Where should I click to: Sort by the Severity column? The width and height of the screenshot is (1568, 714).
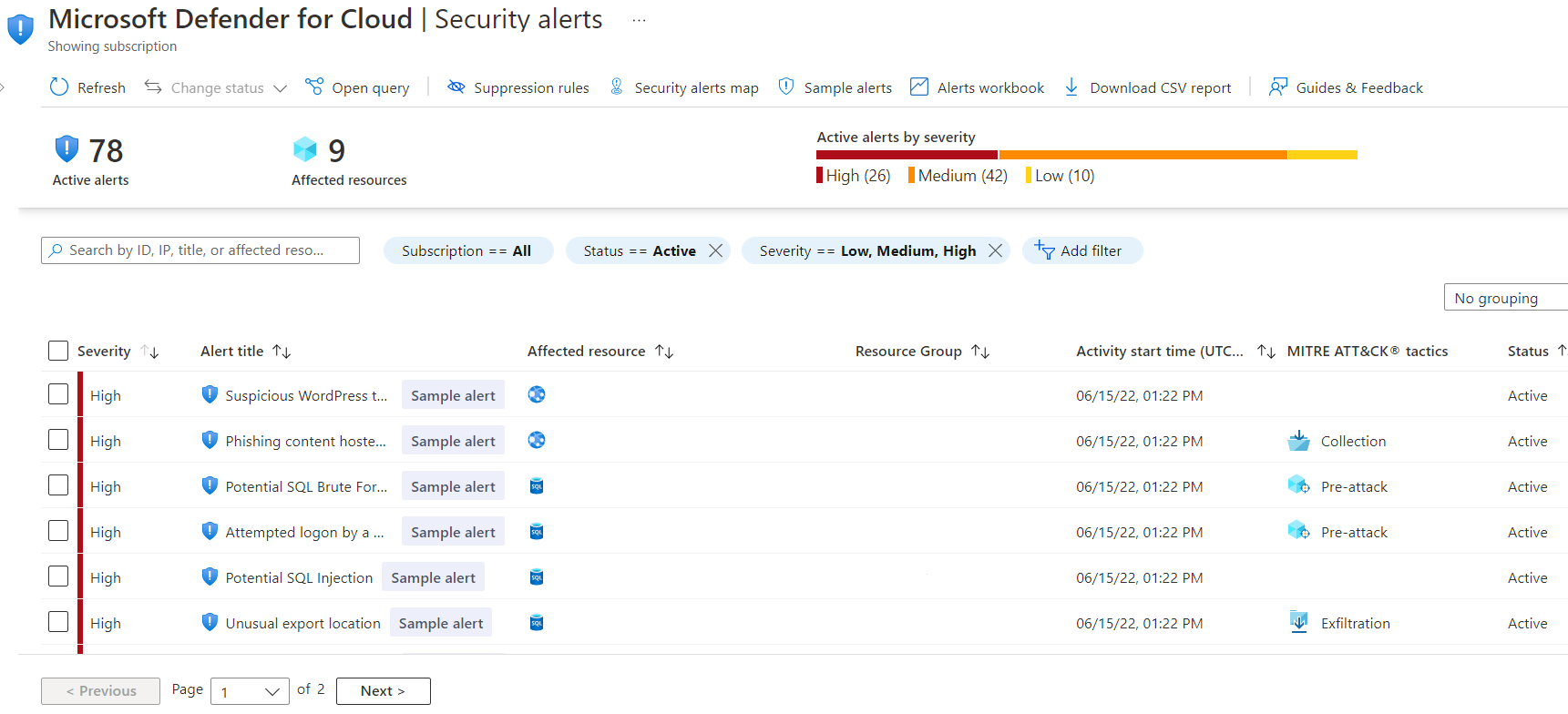(x=151, y=352)
